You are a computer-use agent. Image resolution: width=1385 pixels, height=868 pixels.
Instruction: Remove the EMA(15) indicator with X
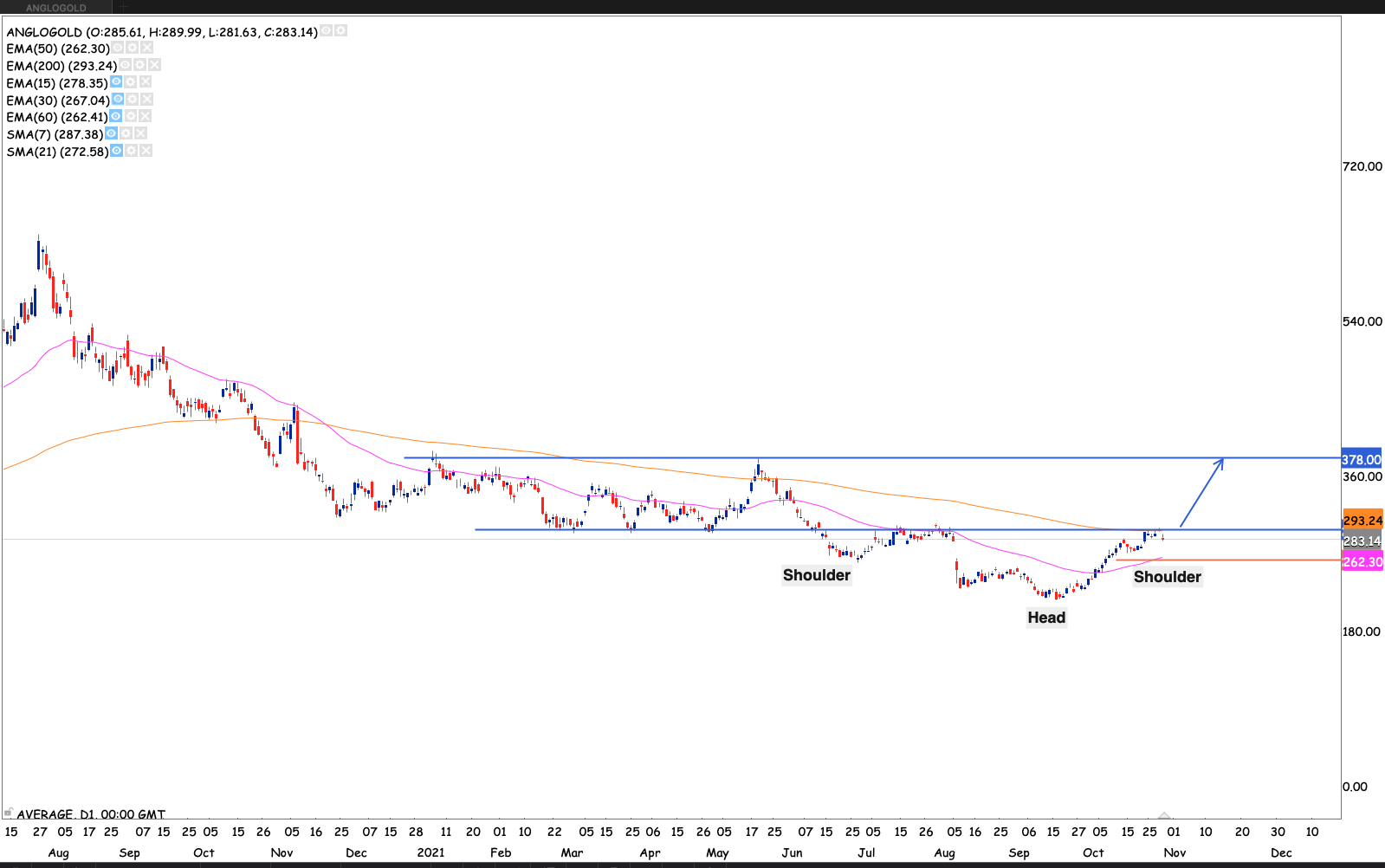(x=146, y=82)
